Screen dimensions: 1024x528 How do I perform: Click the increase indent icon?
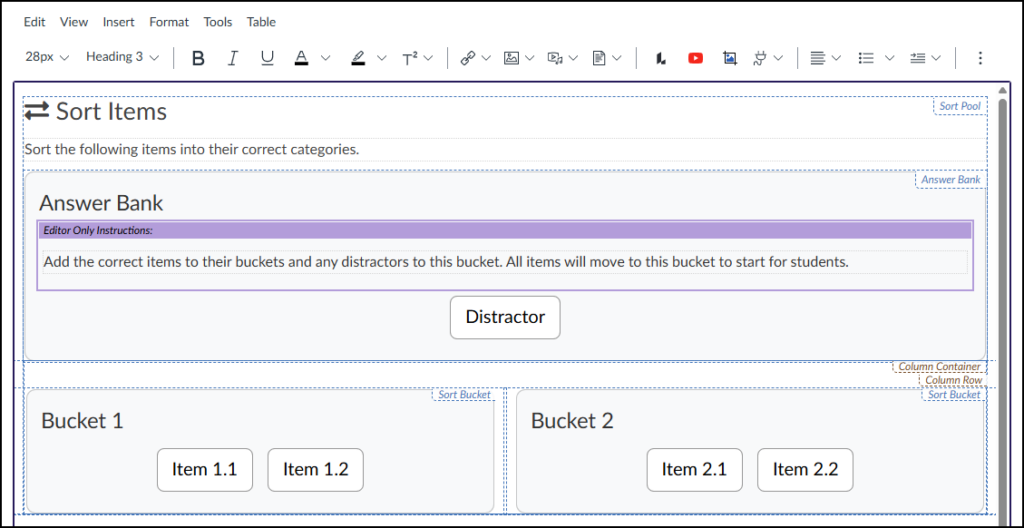click(918, 58)
